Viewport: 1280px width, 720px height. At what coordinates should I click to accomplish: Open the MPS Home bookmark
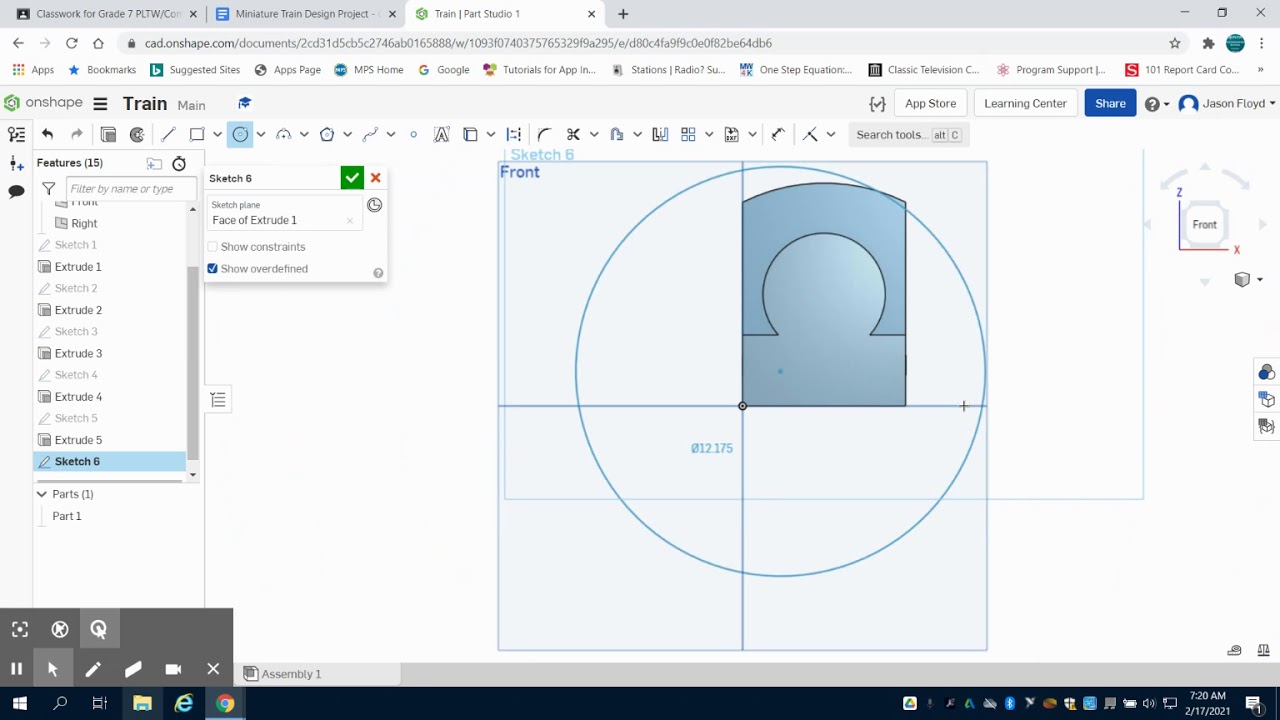coord(369,70)
